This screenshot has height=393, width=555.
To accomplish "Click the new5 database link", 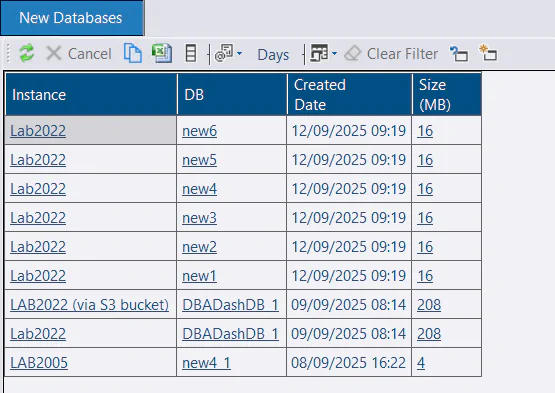I will 199,160.
